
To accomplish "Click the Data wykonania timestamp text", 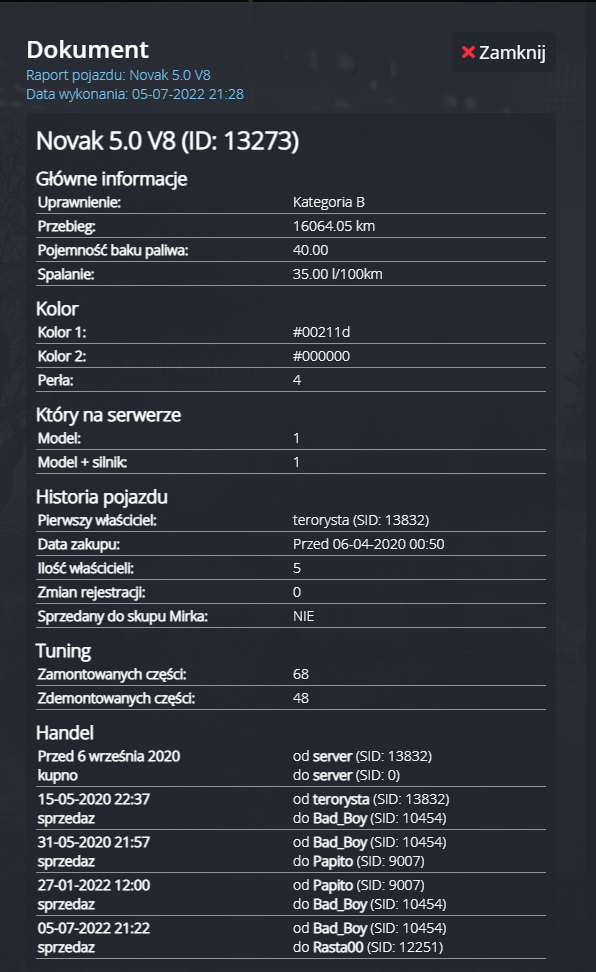I will 135,94.
